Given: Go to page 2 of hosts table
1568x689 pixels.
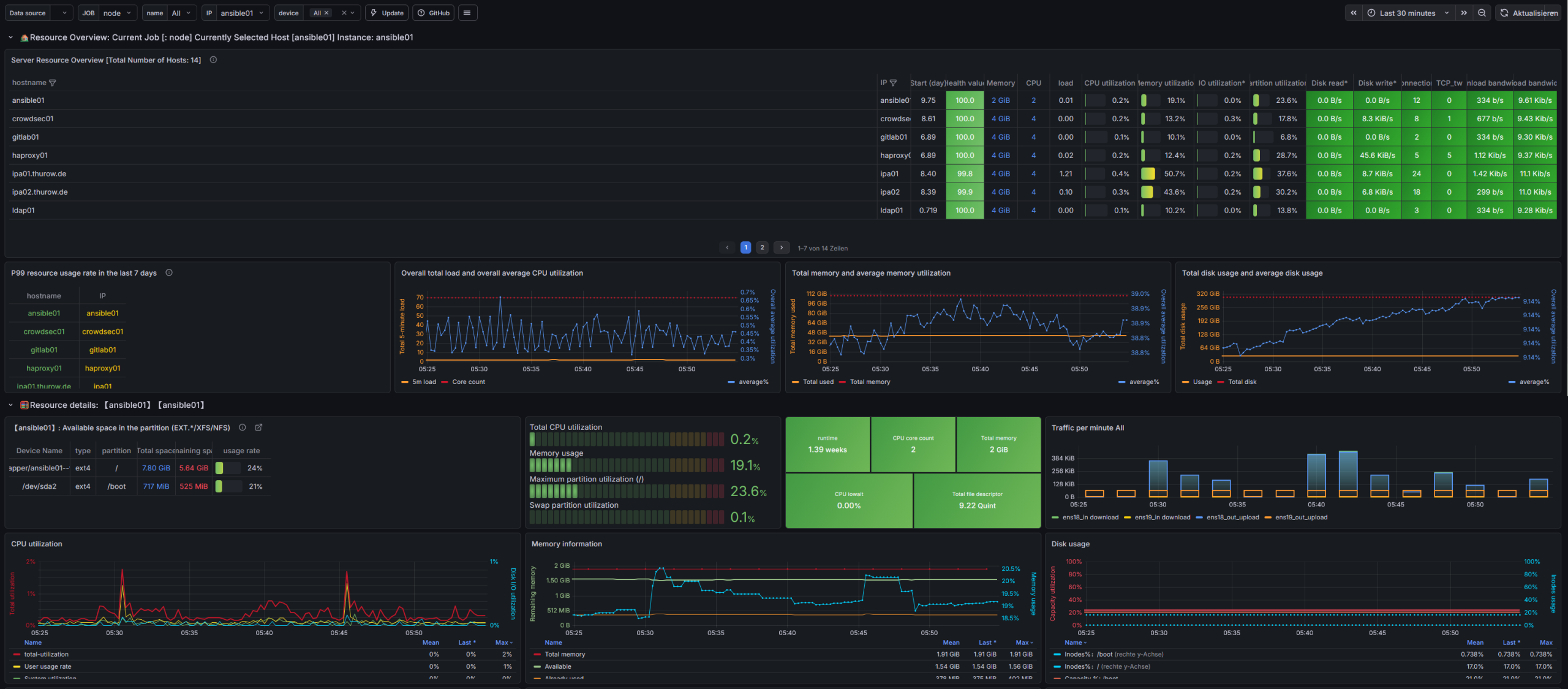Looking at the screenshot, I should click(x=762, y=247).
